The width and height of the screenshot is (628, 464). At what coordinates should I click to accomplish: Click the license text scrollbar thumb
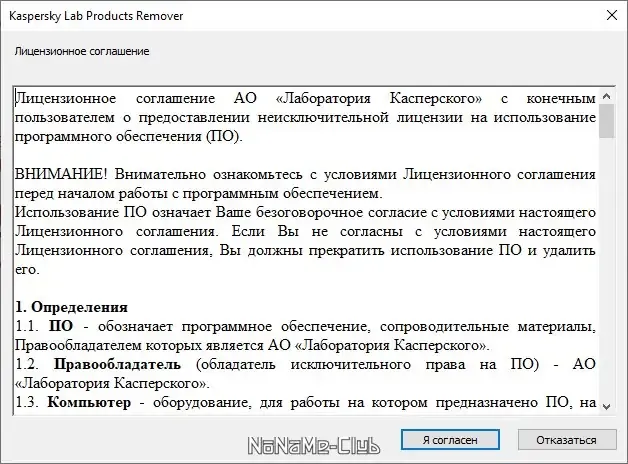(x=606, y=121)
